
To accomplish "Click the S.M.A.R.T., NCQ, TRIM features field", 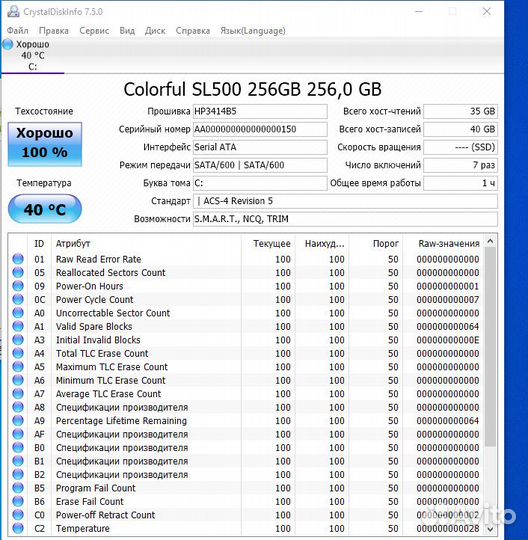I will click(x=345, y=219).
